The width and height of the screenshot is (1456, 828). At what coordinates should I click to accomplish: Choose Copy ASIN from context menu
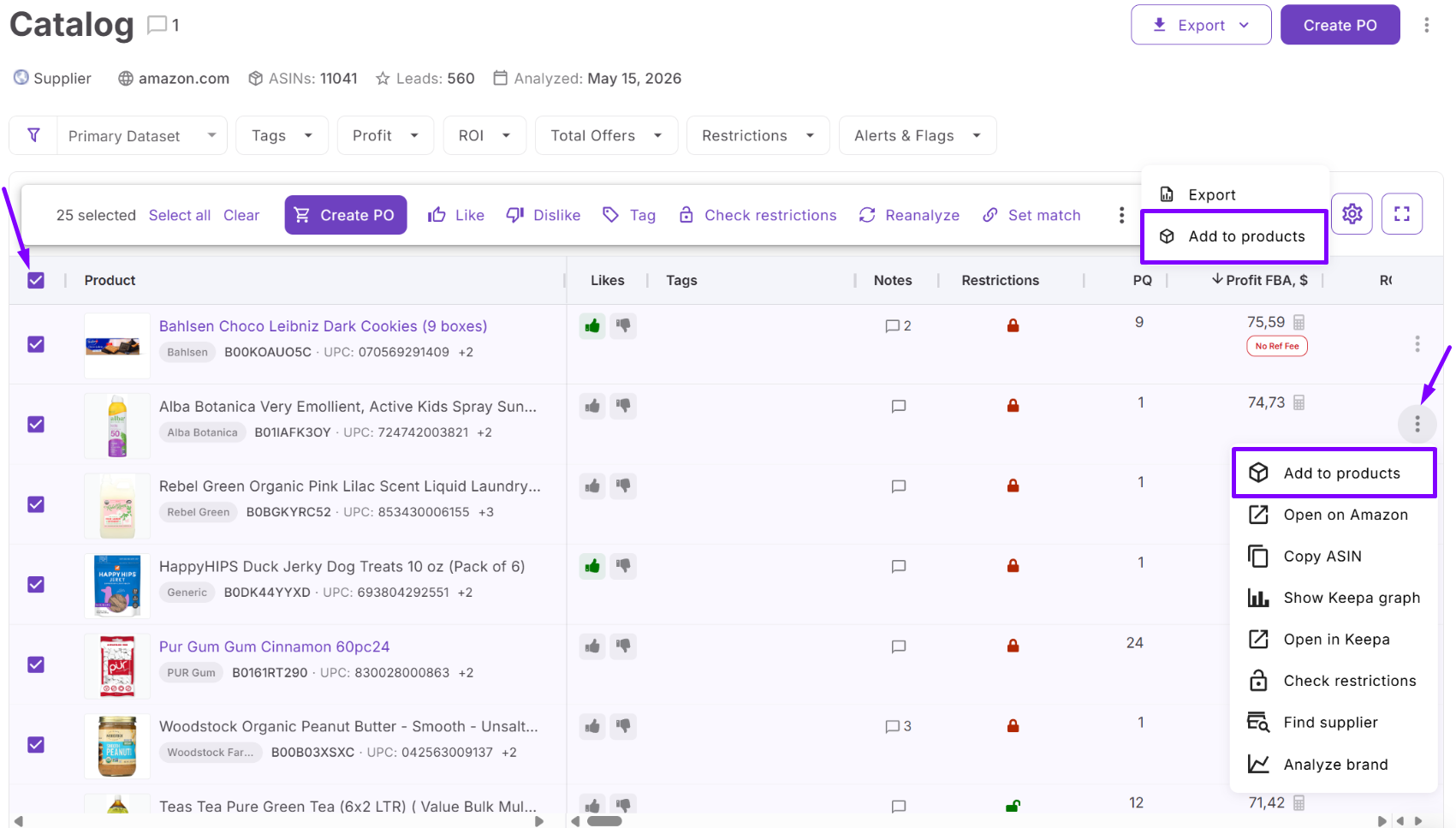(x=1334, y=557)
